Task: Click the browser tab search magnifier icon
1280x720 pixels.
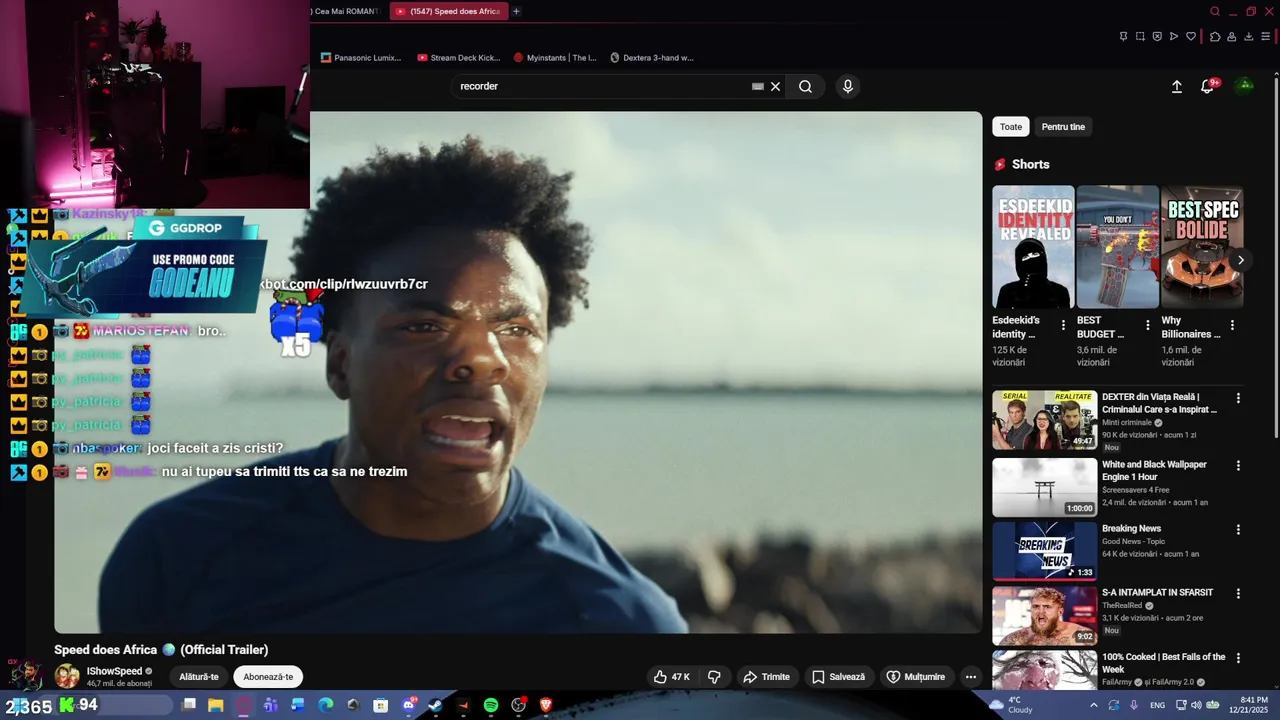Action: tap(1215, 11)
